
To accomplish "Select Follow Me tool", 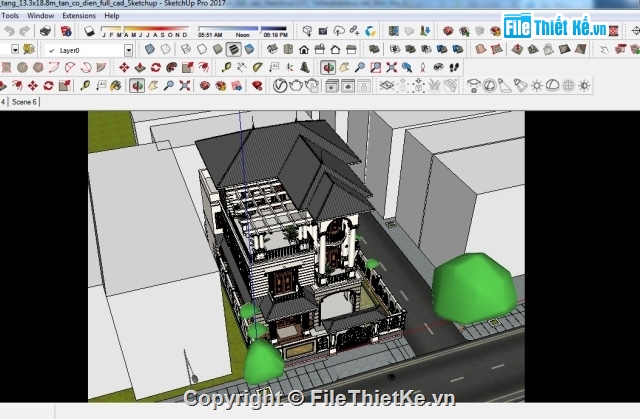I will pos(171,67).
